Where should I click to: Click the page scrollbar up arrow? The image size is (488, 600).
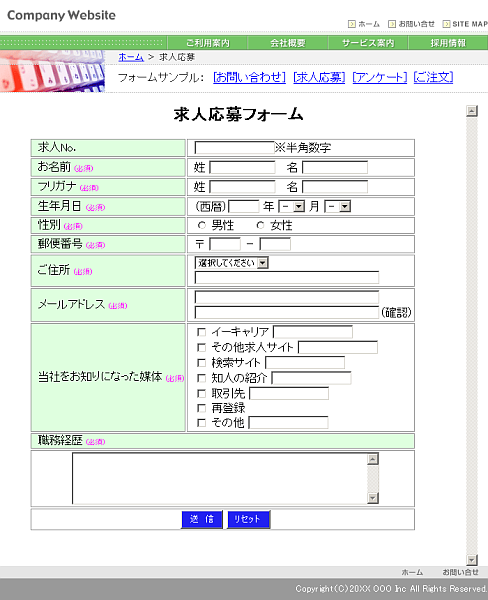(x=472, y=111)
